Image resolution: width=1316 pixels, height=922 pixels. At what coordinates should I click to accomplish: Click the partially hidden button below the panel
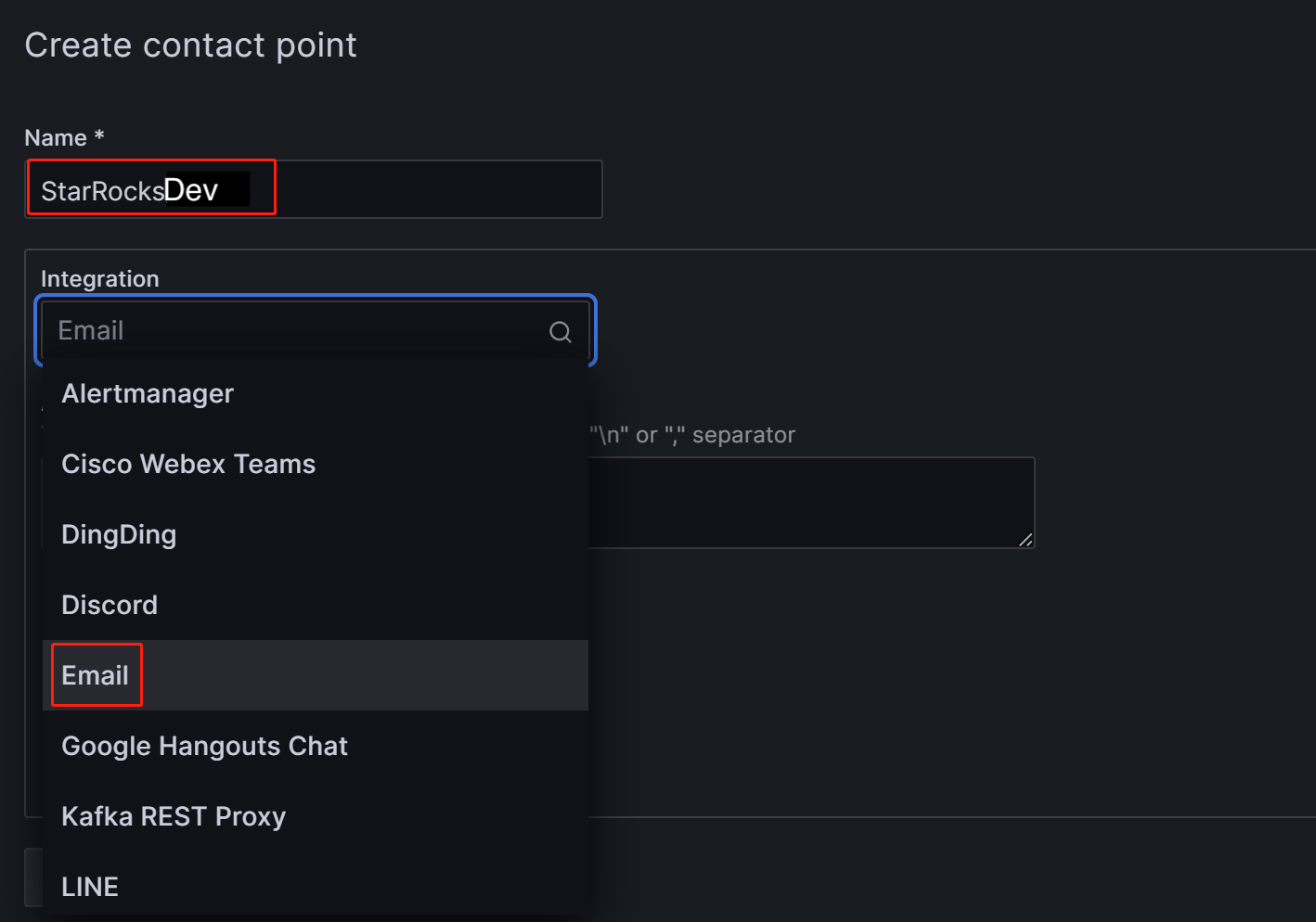click(x=33, y=877)
